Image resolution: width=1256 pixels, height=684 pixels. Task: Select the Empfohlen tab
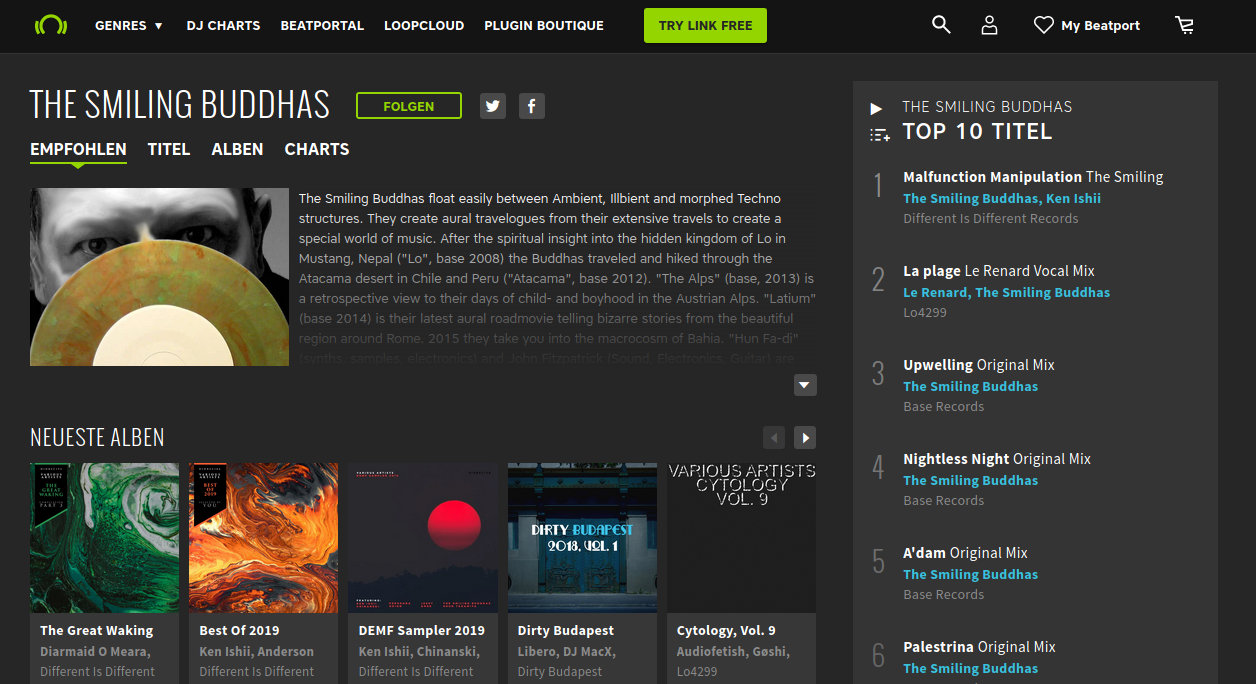78,149
